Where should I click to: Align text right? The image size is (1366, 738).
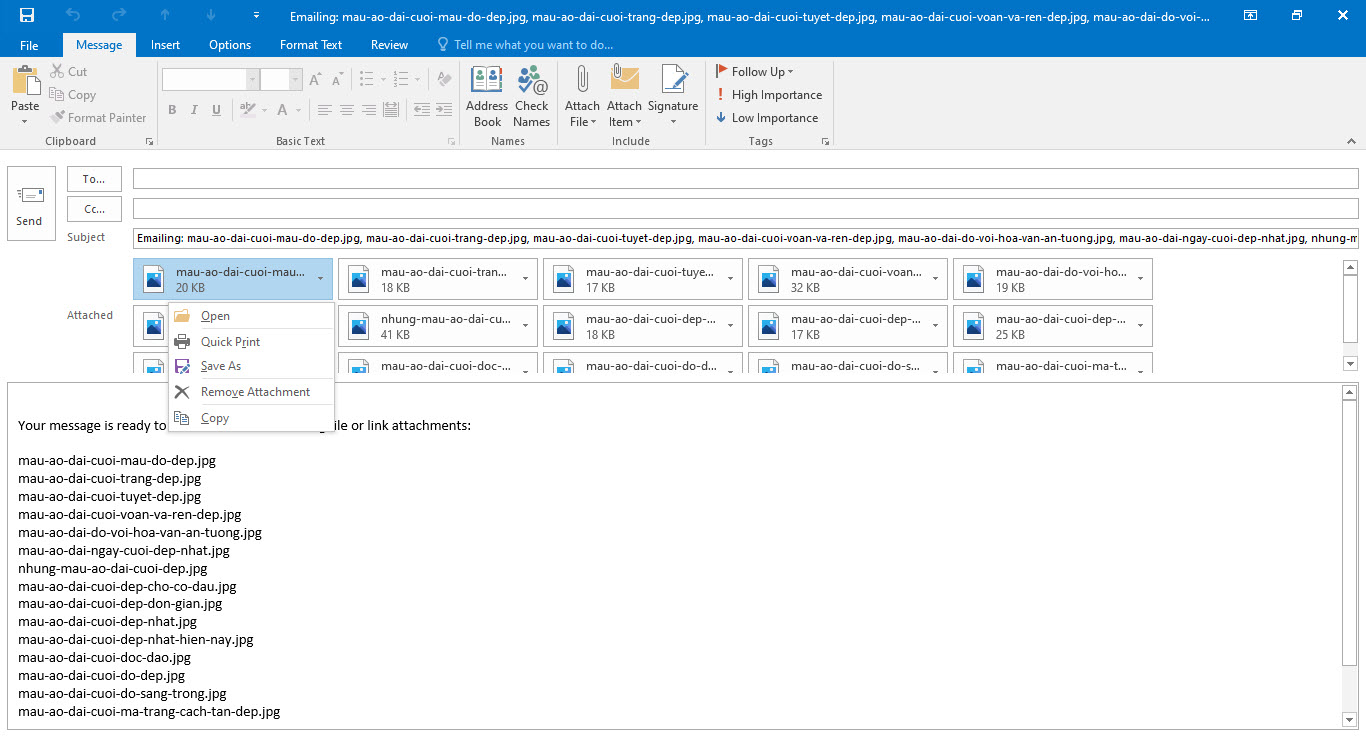coord(369,110)
